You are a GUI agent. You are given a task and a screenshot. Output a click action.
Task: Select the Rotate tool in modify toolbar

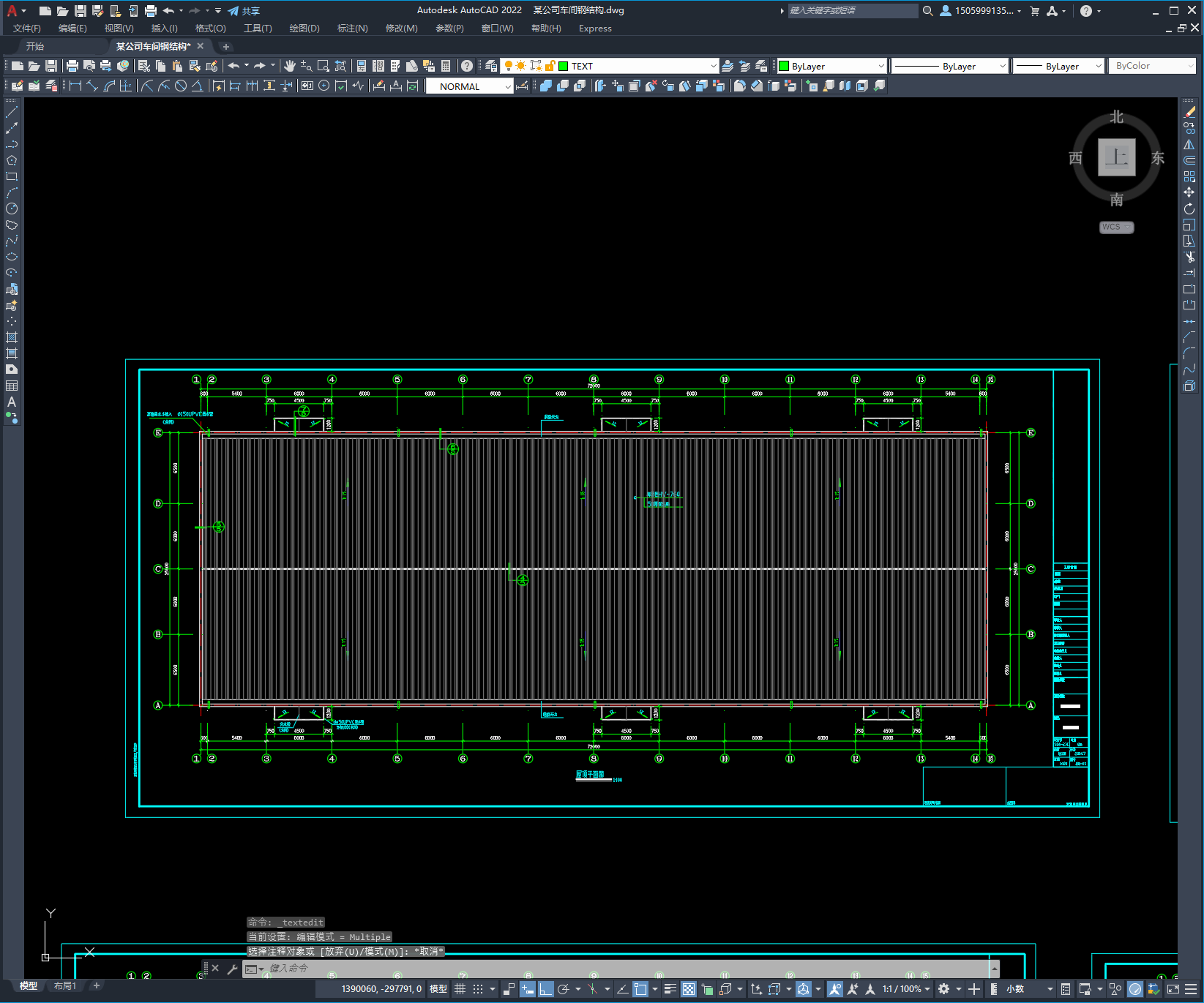pos(1189,209)
